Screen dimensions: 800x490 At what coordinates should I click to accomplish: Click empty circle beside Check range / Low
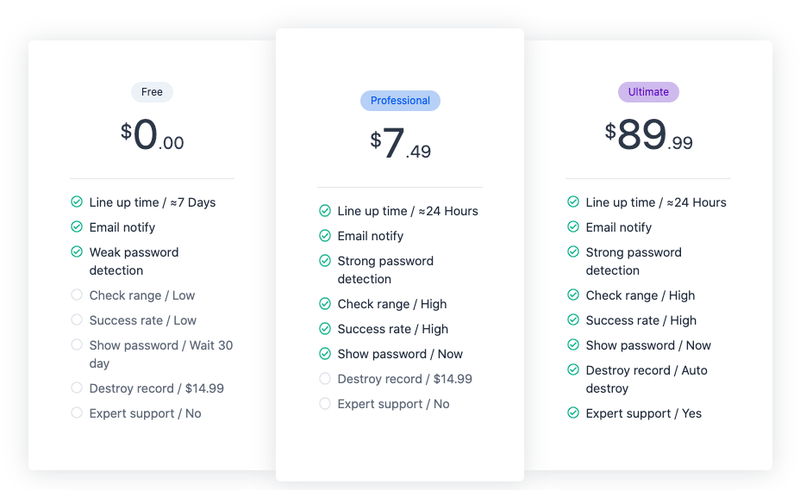(x=77, y=295)
